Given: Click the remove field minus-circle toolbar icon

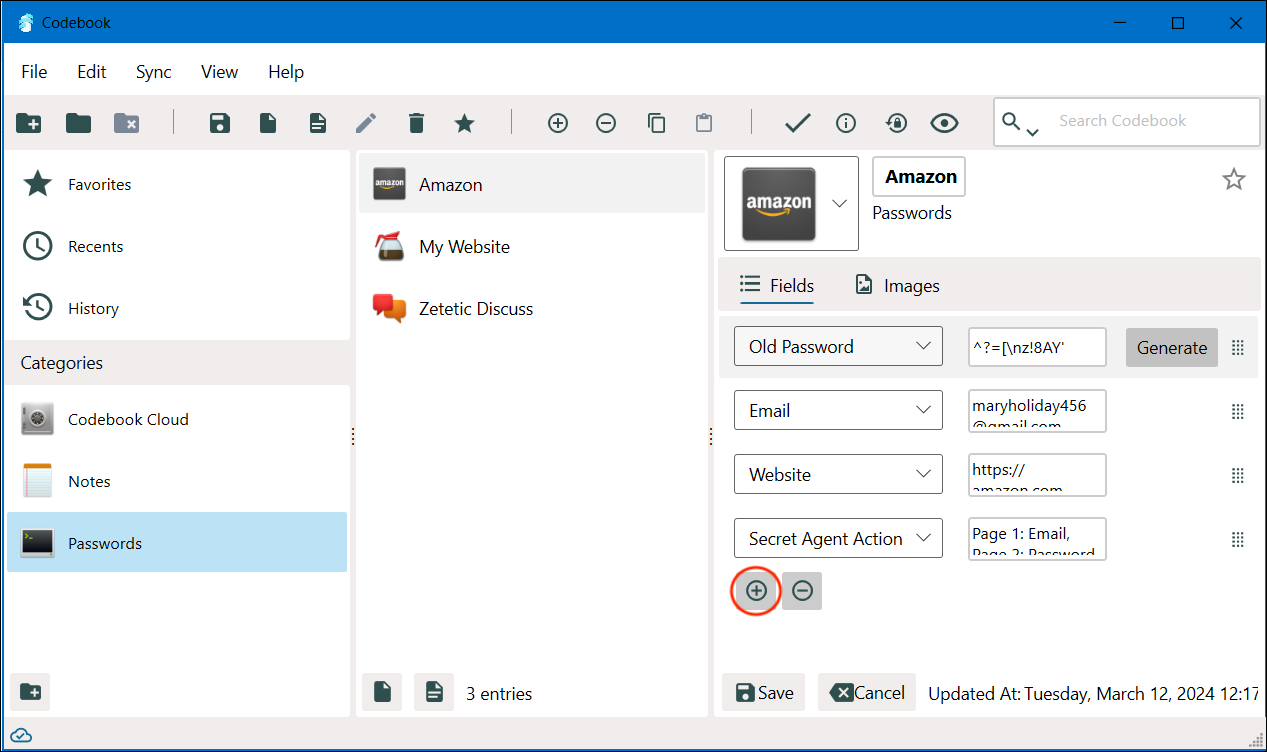Looking at the screenshot, I should (x=606, y=123).
